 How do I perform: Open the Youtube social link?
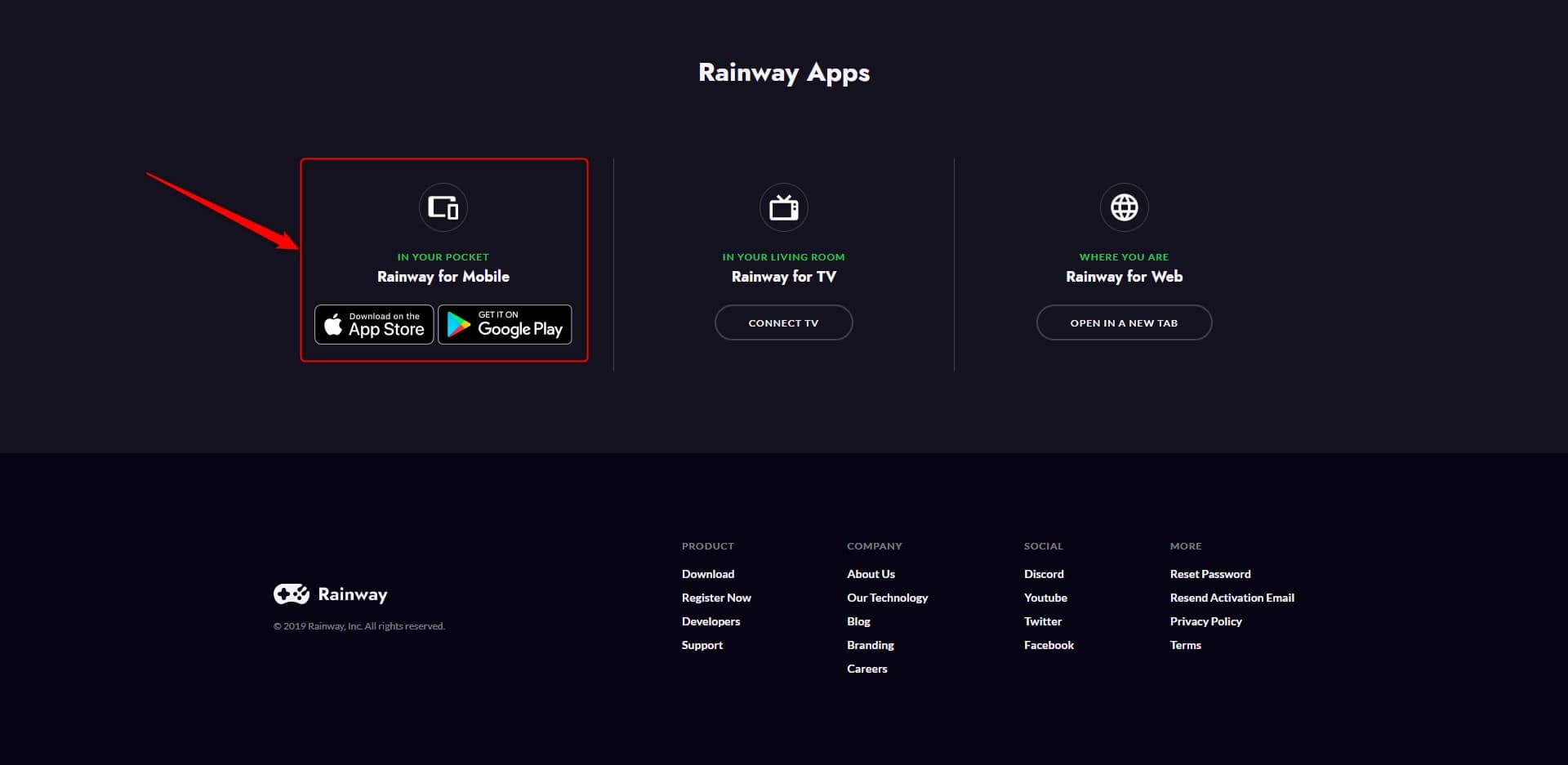click(1045, 598)
